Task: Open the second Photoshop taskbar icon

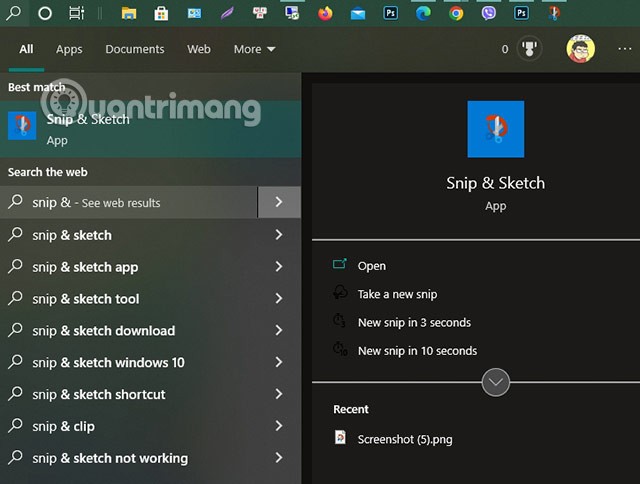Action: pyautogui.click(x=521, y=13)
